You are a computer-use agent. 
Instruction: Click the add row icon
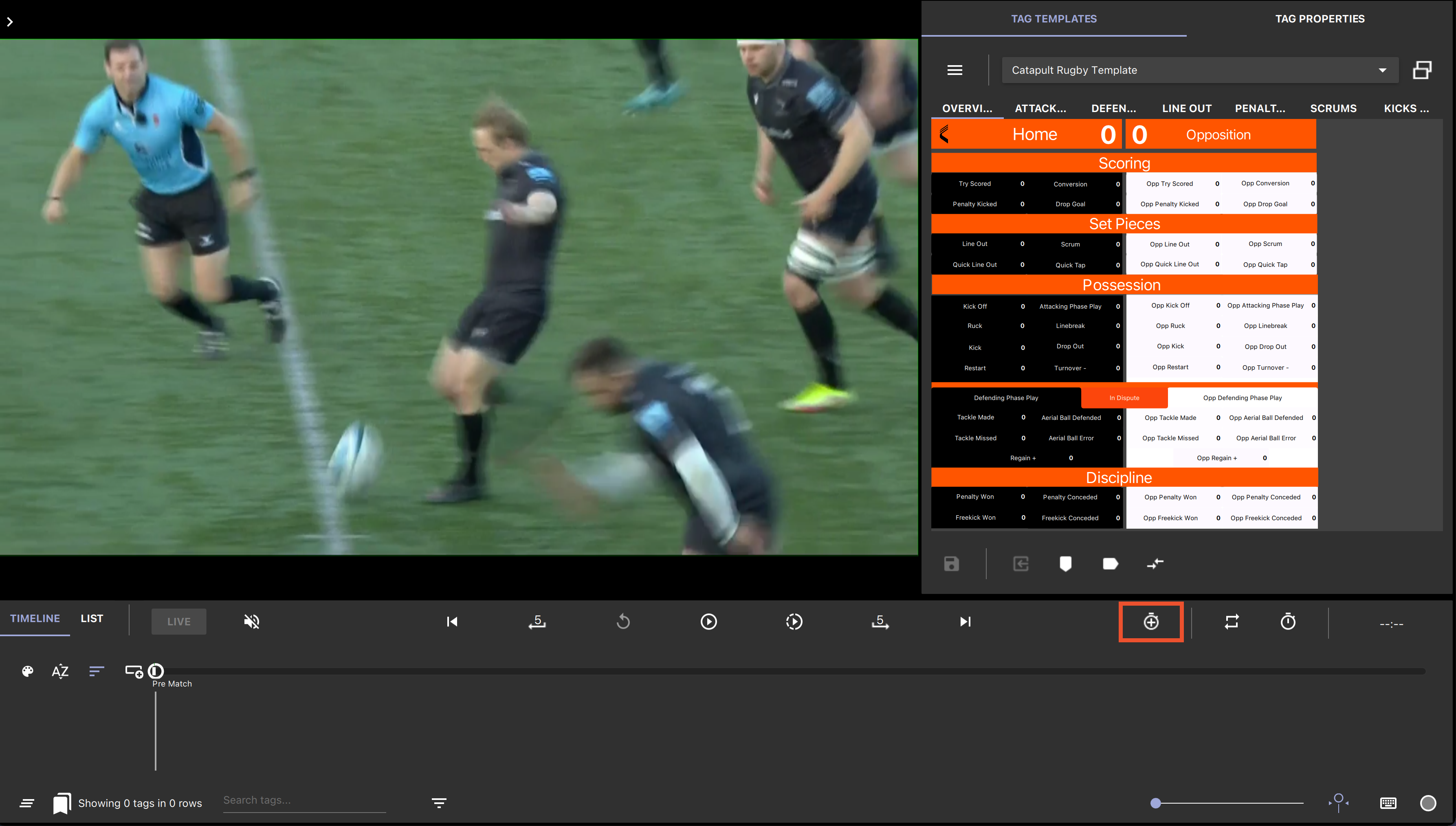coord(134,672)
